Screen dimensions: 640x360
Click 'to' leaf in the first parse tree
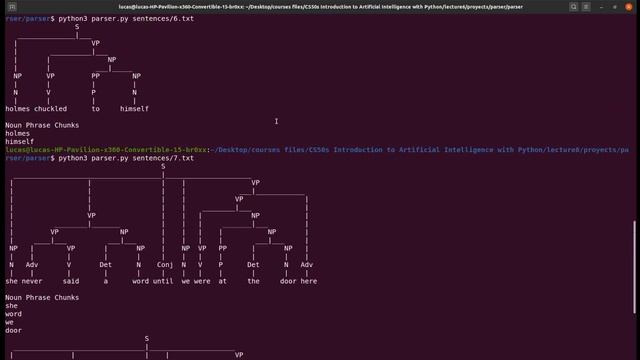click(96, 109)
